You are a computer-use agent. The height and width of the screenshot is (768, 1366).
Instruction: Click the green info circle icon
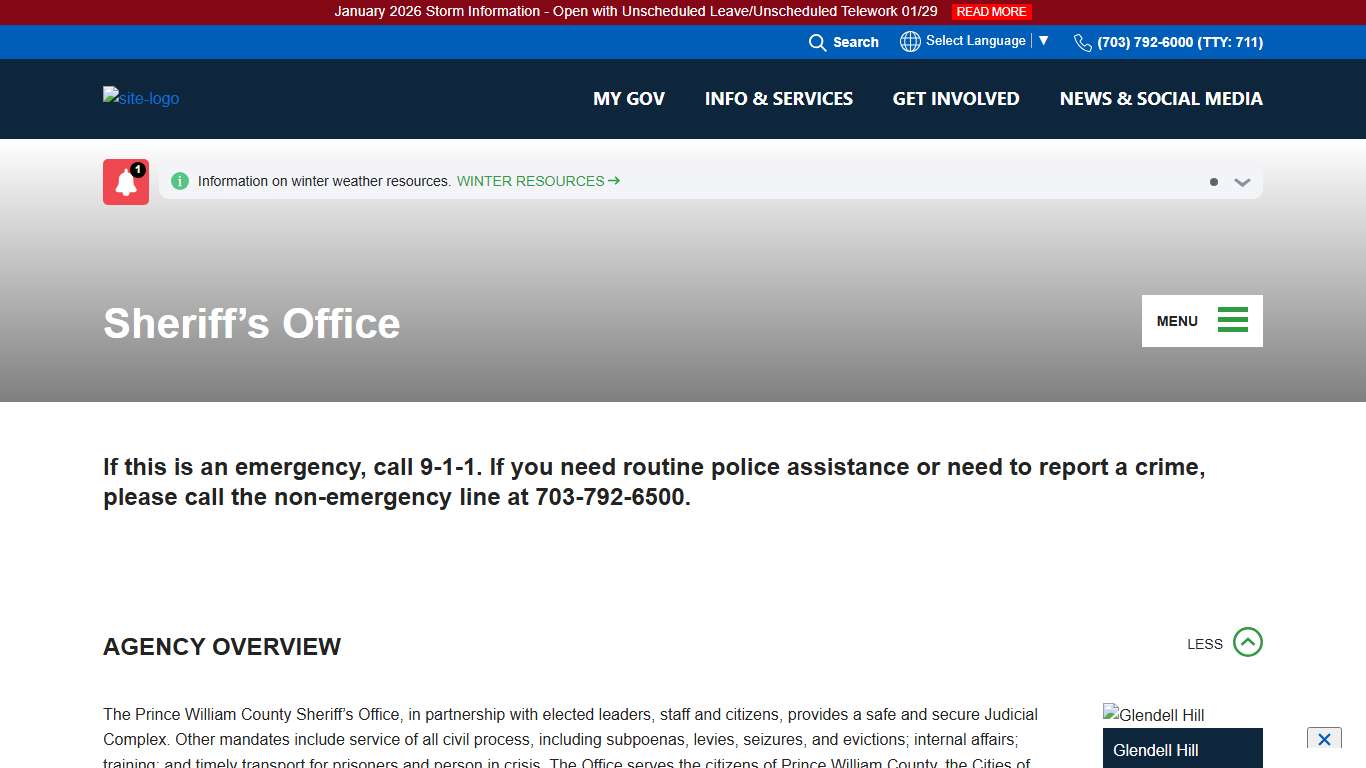point(180,181)
